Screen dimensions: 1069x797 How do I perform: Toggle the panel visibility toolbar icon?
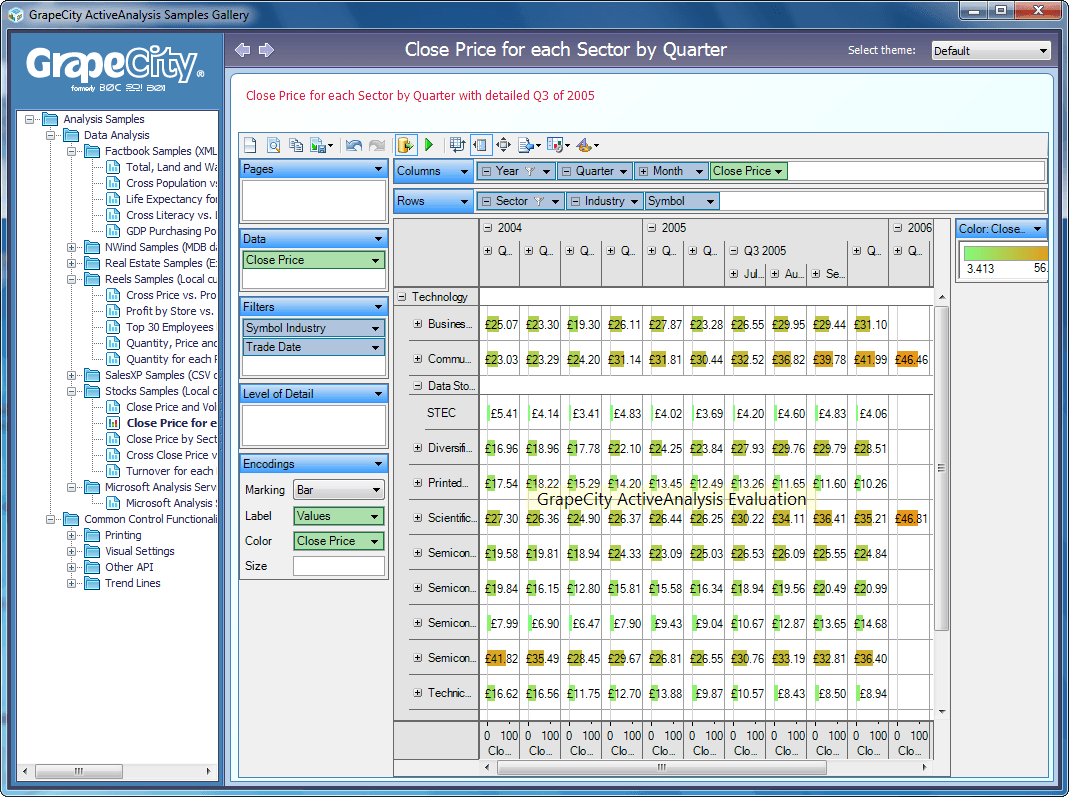point(480,145)
